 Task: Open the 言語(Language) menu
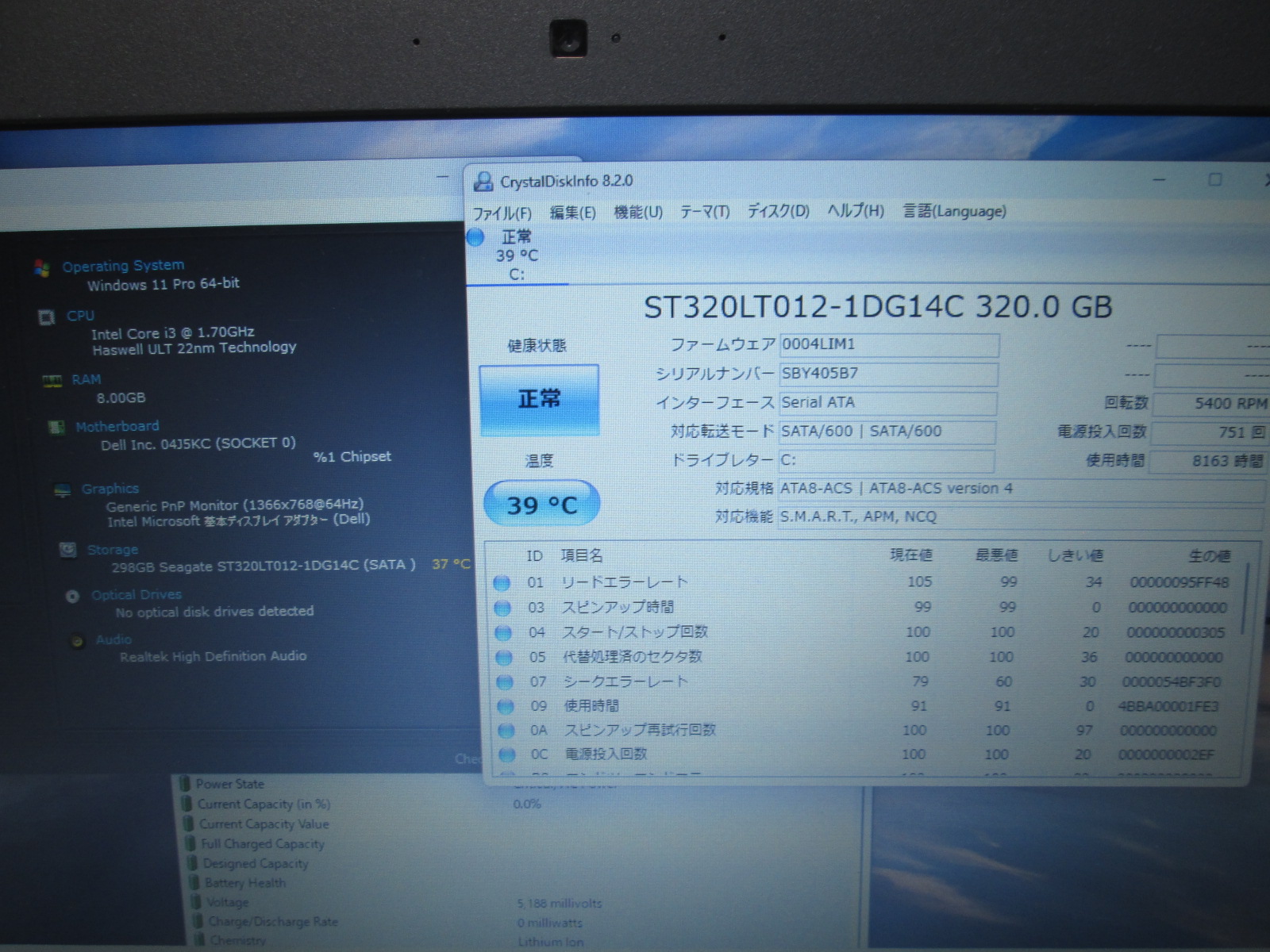[x=954, y=211]
